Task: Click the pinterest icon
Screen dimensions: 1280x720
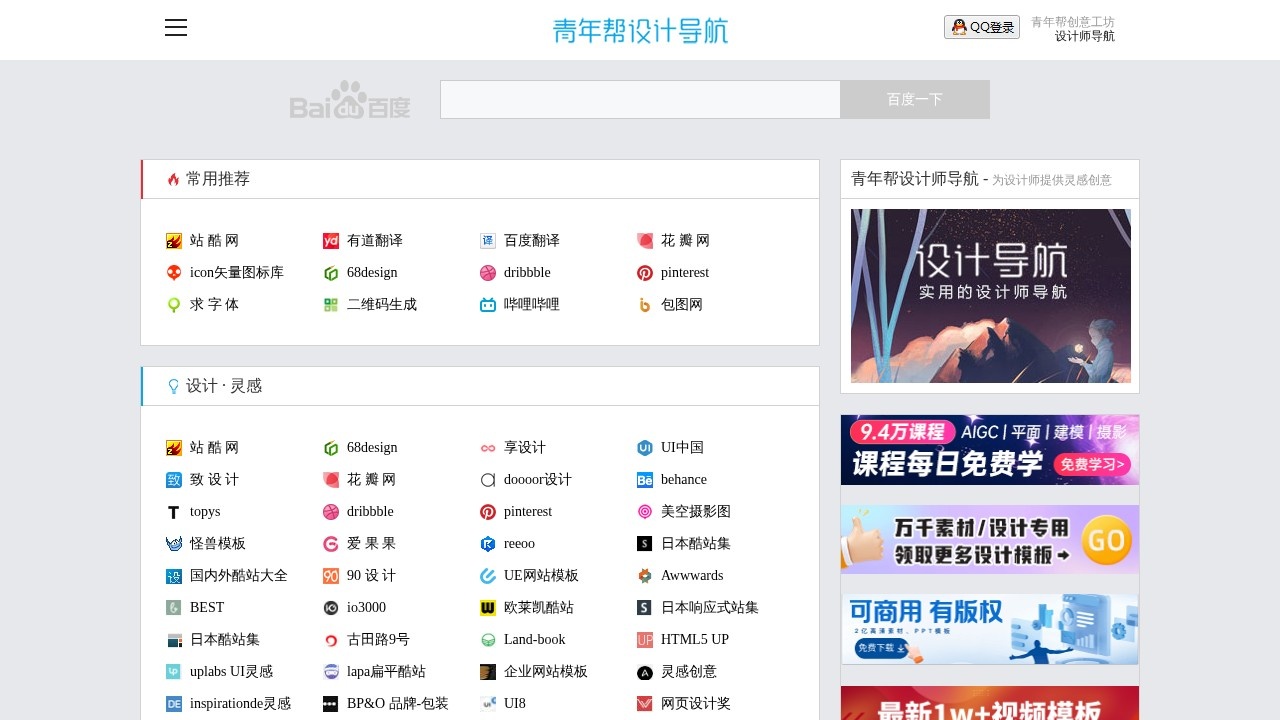Action: coord(644,272)
